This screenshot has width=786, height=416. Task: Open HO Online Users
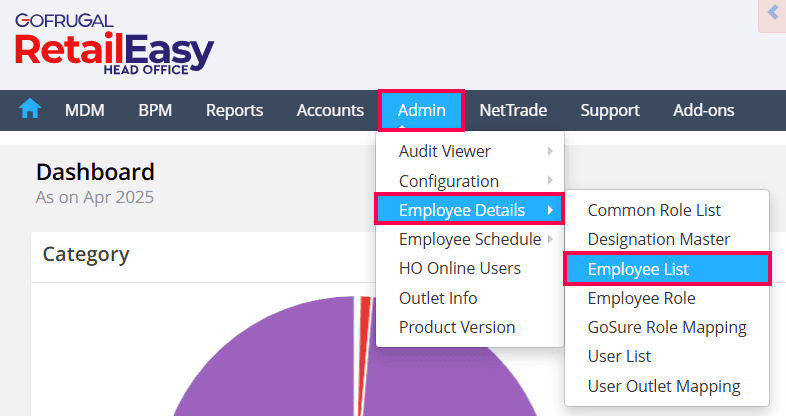coord(459,268)
